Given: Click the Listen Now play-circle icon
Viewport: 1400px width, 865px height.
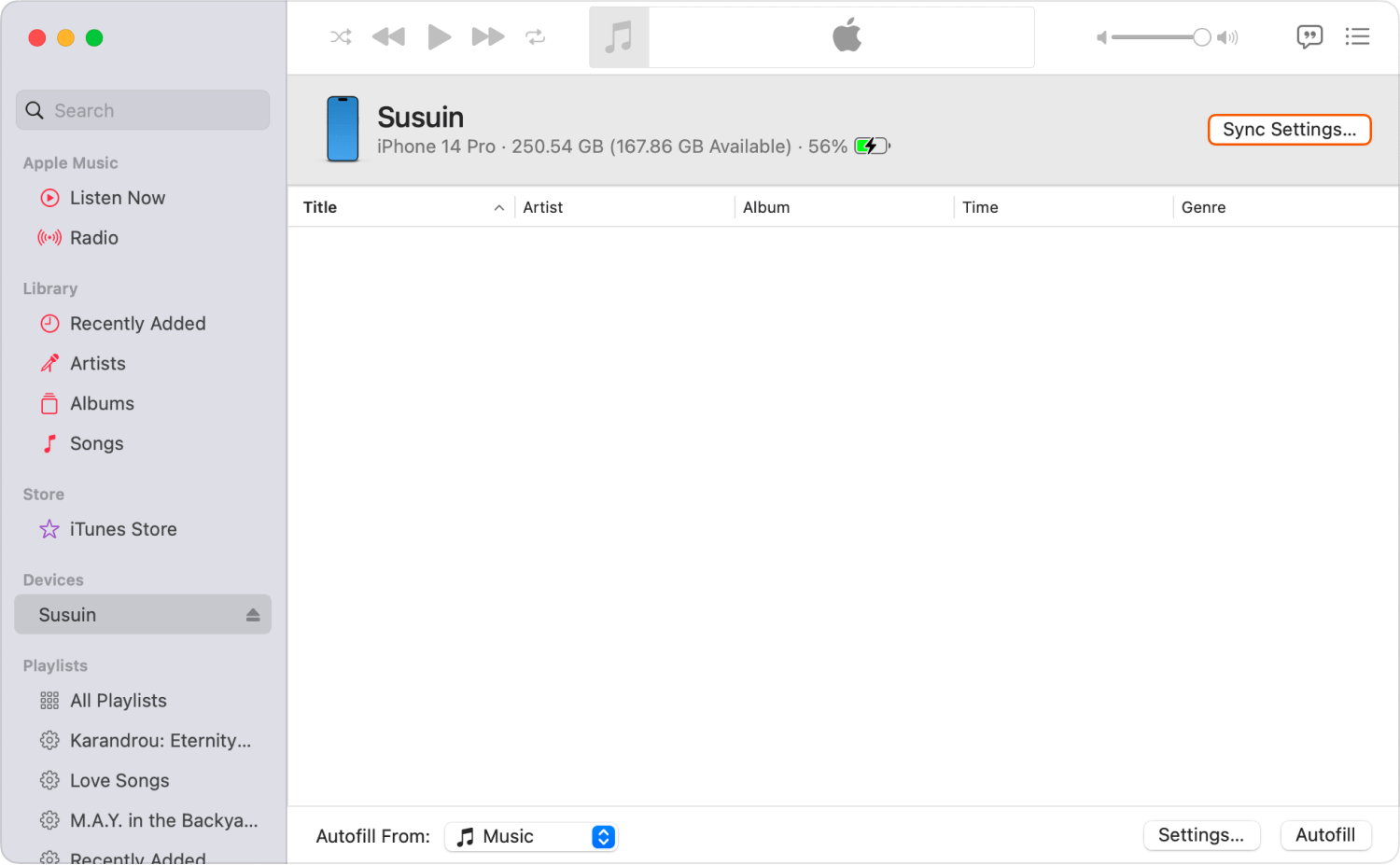Looking at the screenshot, I should 49,198.
